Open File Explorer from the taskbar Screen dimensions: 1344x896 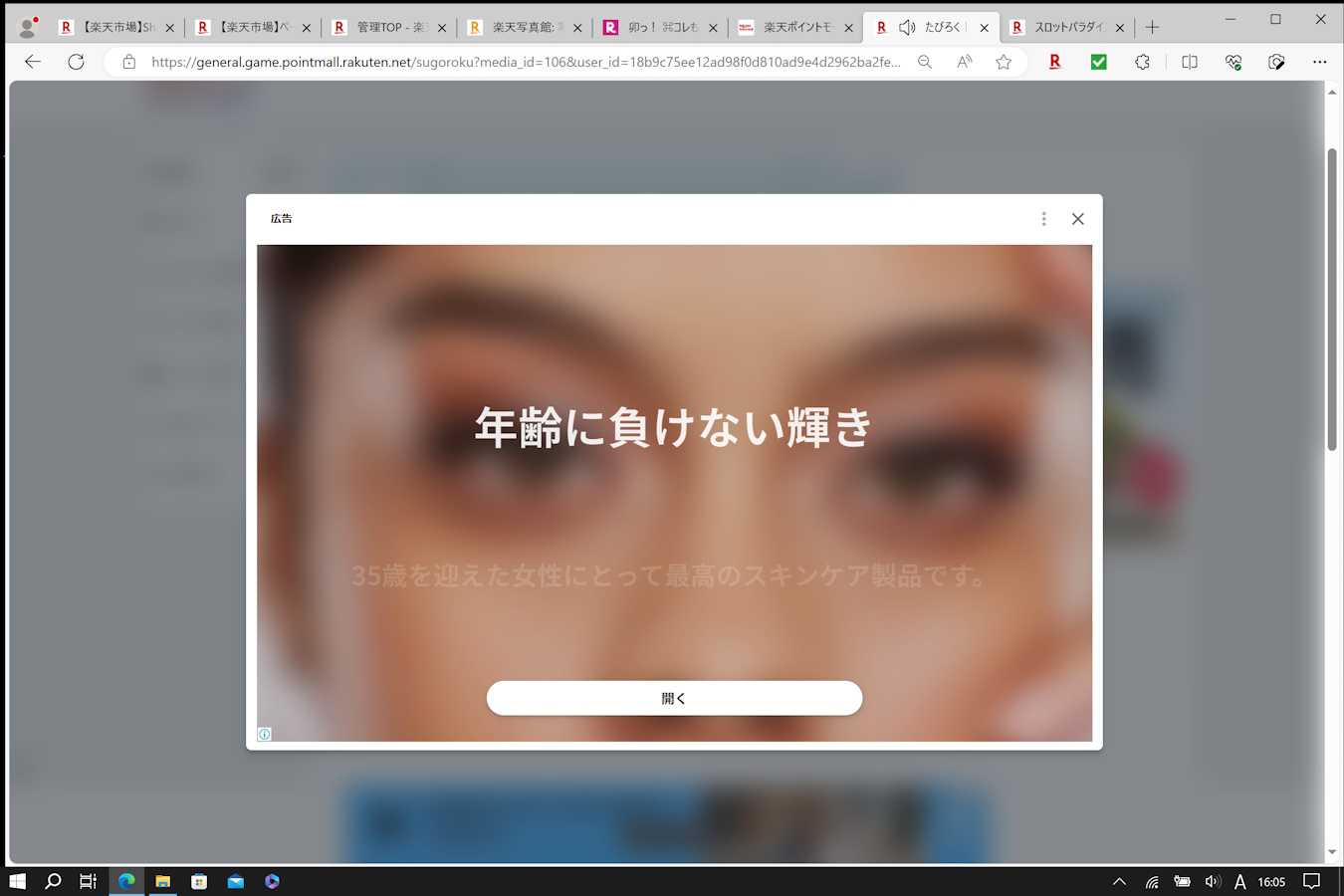point(162,881)
